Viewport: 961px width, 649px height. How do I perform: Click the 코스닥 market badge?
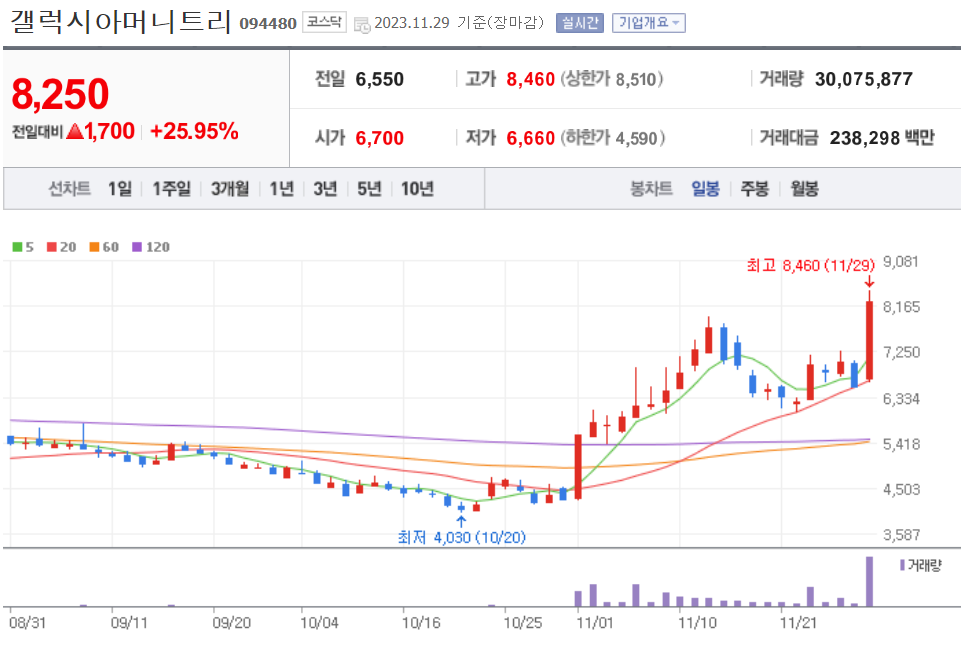(324, 23)
